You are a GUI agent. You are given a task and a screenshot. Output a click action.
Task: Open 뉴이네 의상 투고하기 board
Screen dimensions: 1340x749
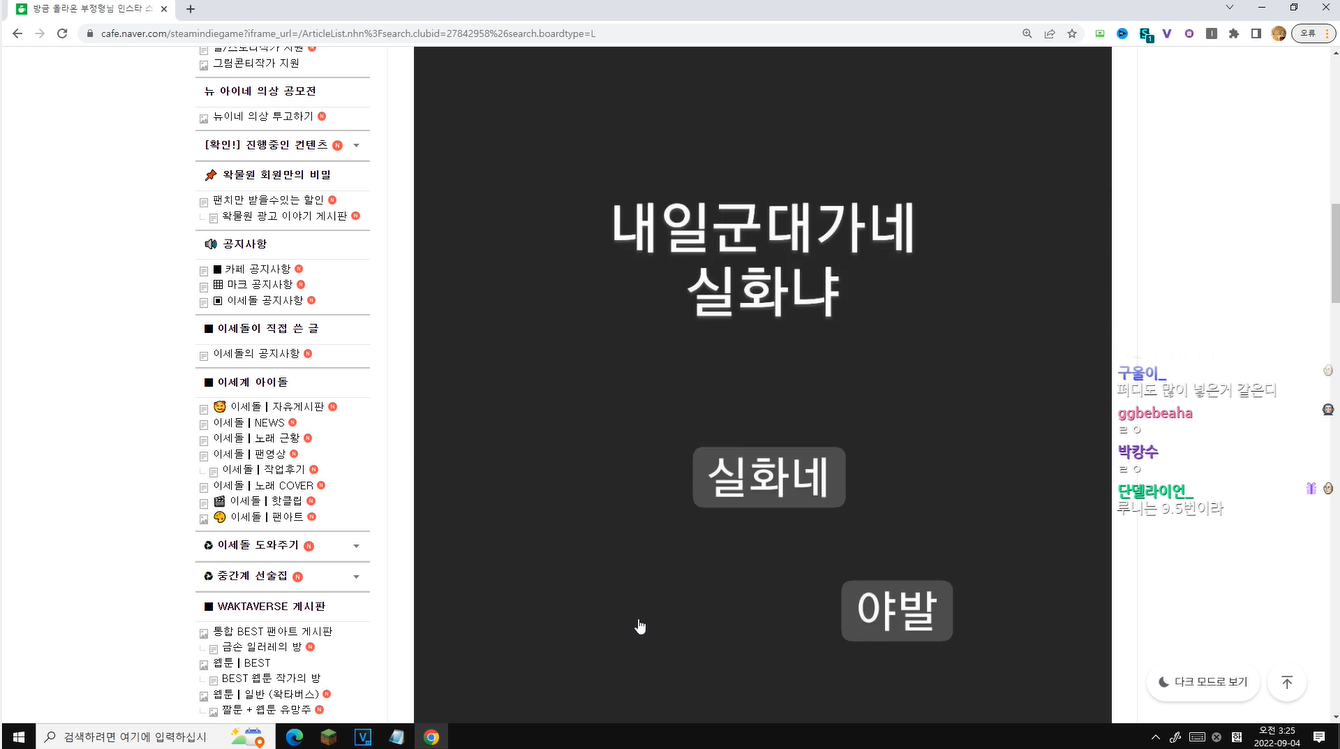pos(263,117)
